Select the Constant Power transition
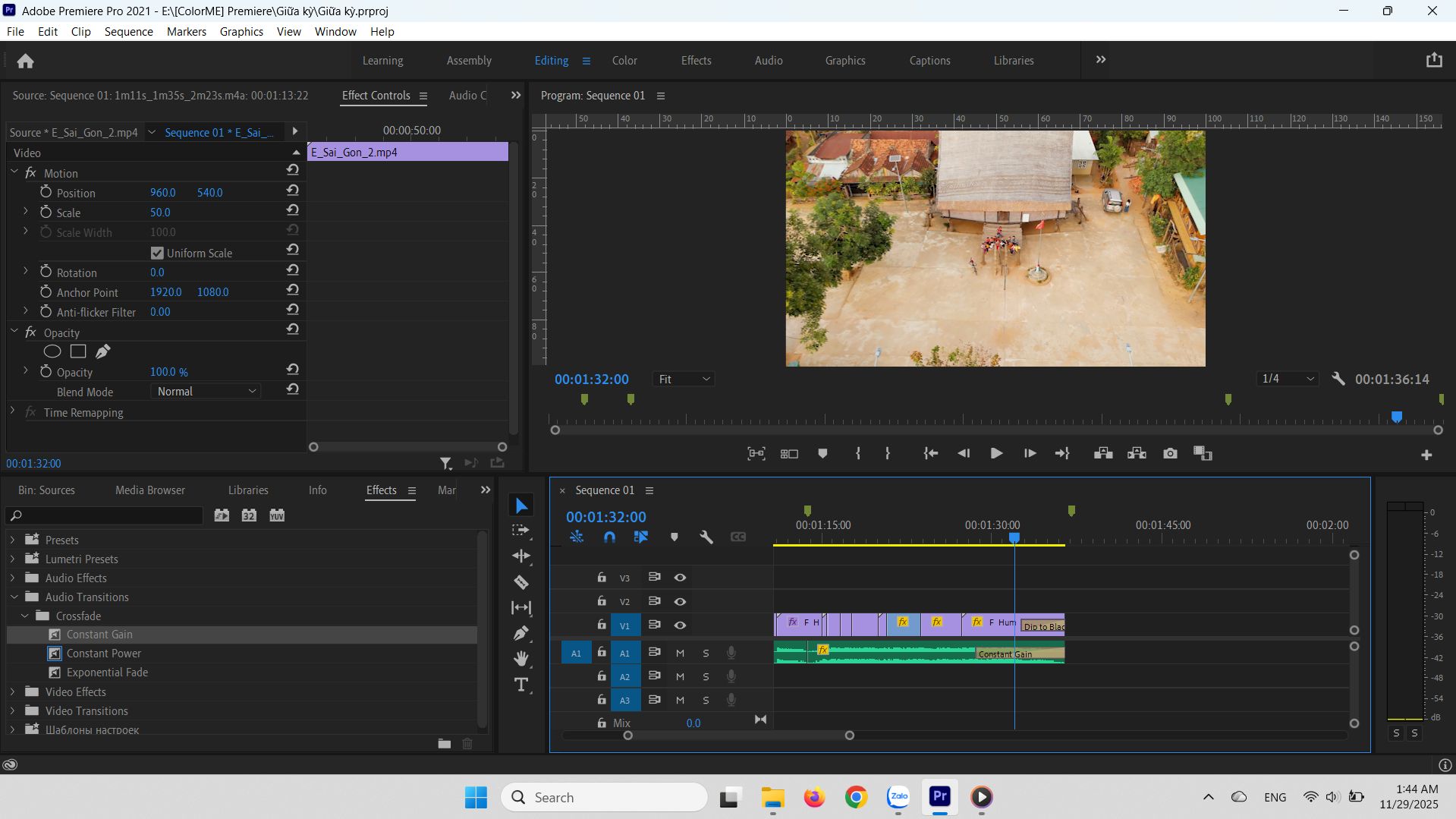 click(103, 654)
